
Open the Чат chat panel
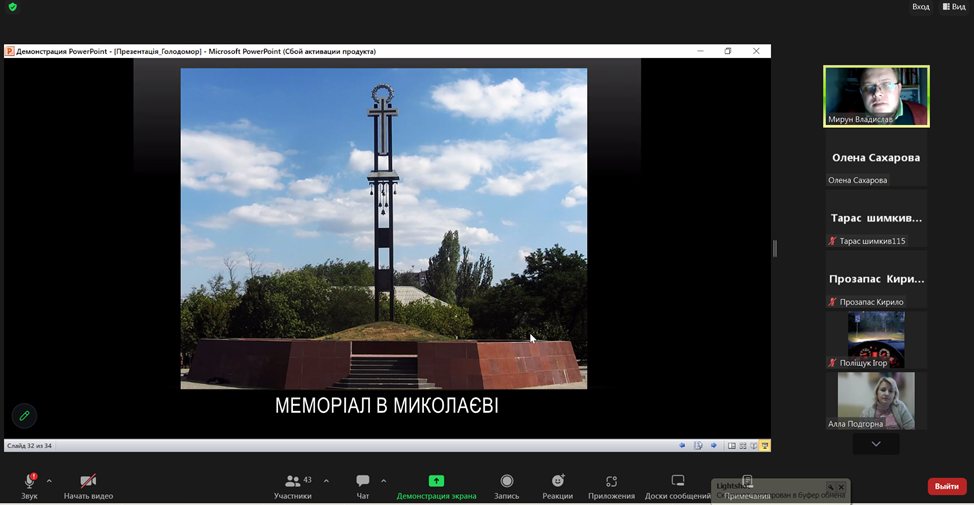[x=363, y=481]
